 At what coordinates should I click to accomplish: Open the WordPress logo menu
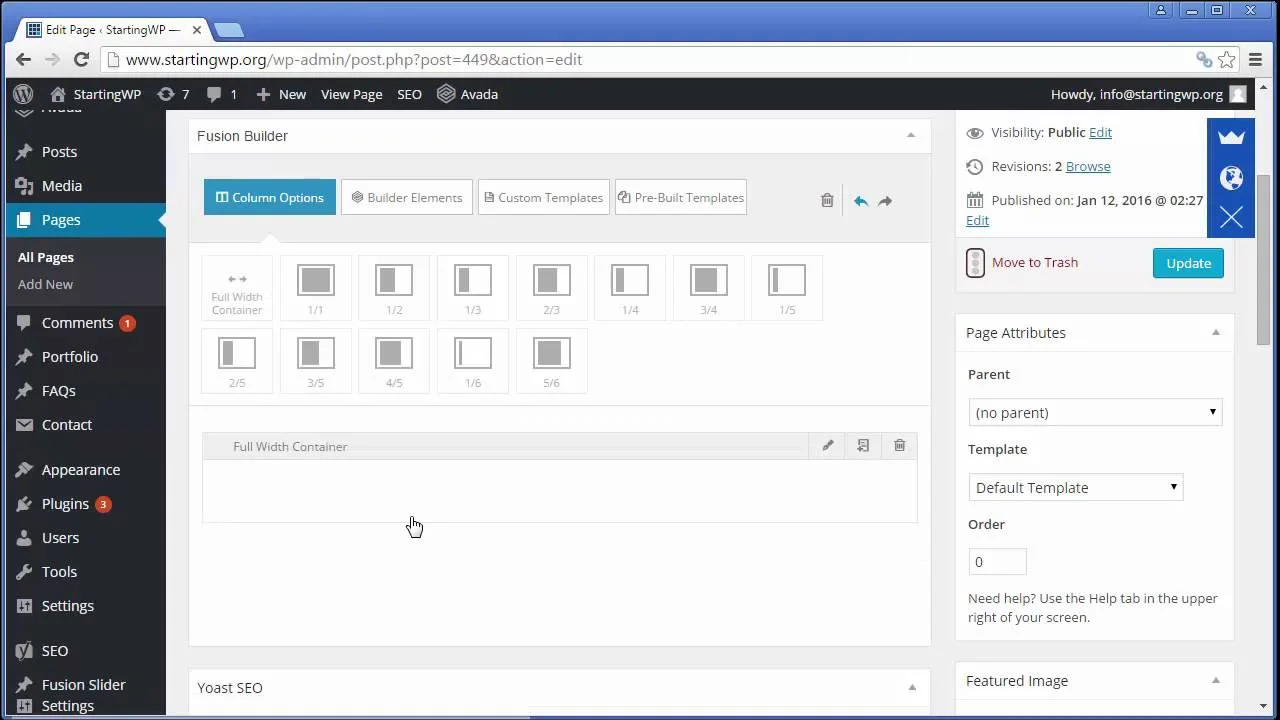coord(23,94)
